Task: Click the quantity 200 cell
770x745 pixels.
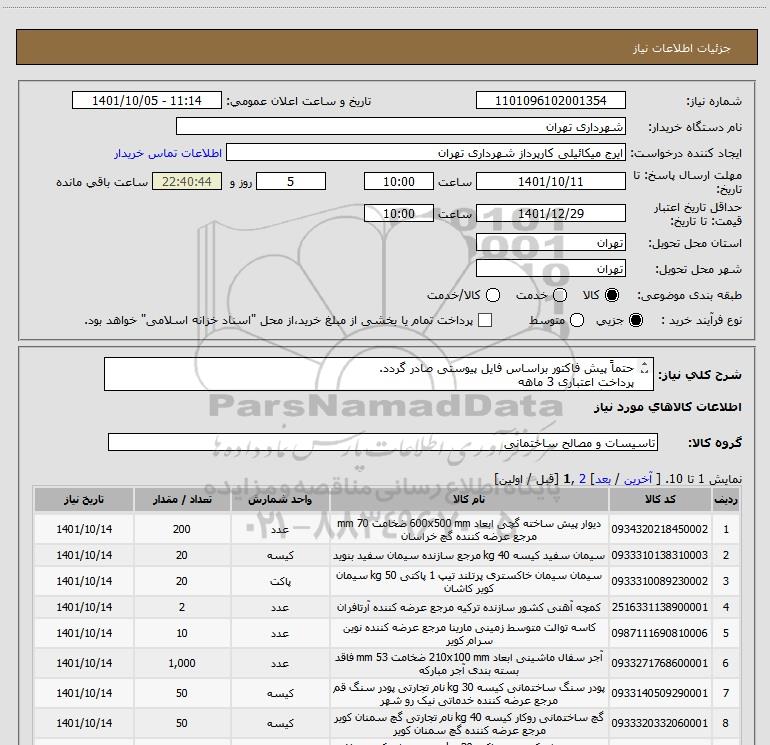Action: coord(182,529)
